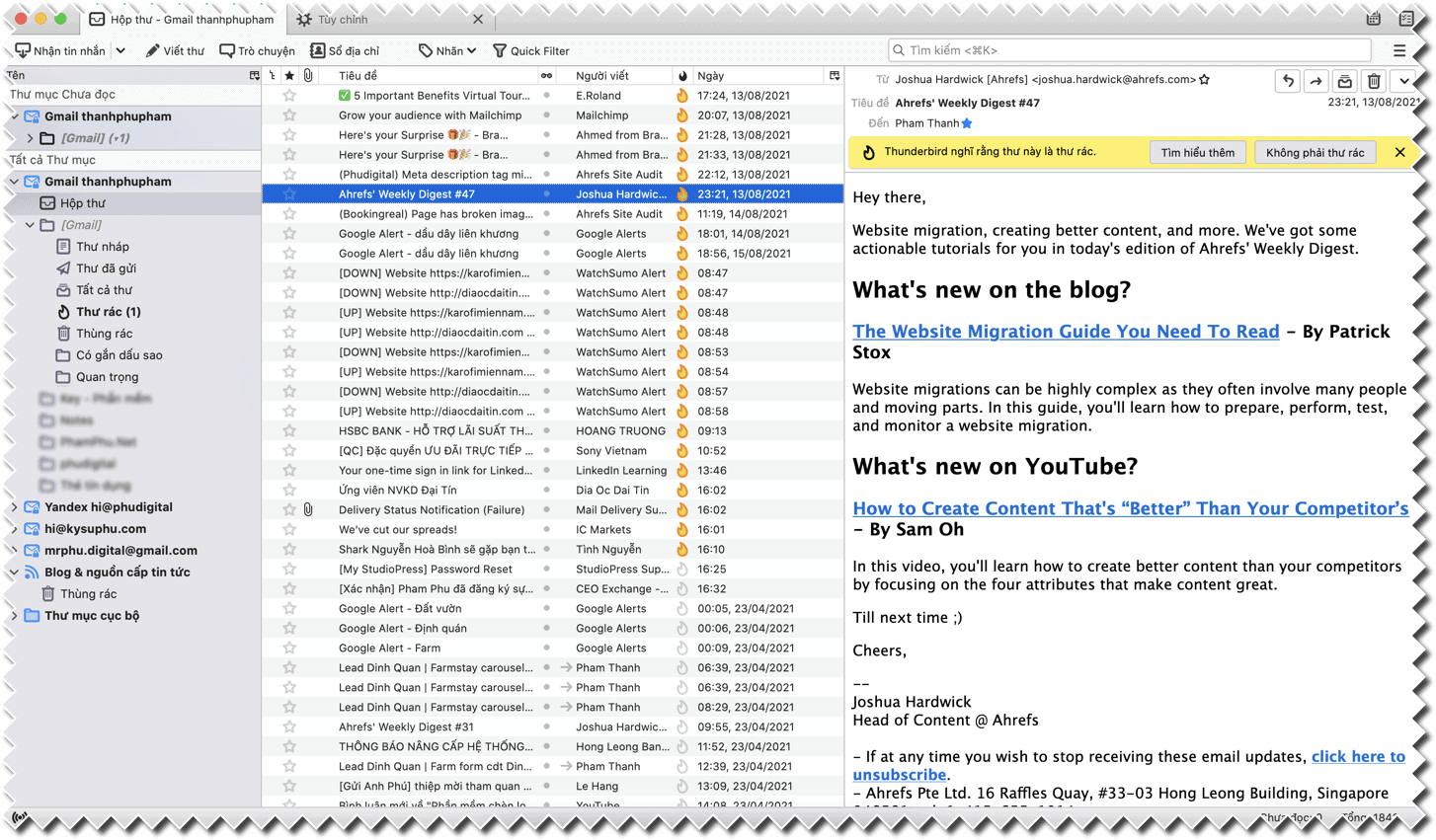Collapse the [Gmail] folder tree
The height and width of the screenshot is (840, 1436).
click(x=30, y=225)
